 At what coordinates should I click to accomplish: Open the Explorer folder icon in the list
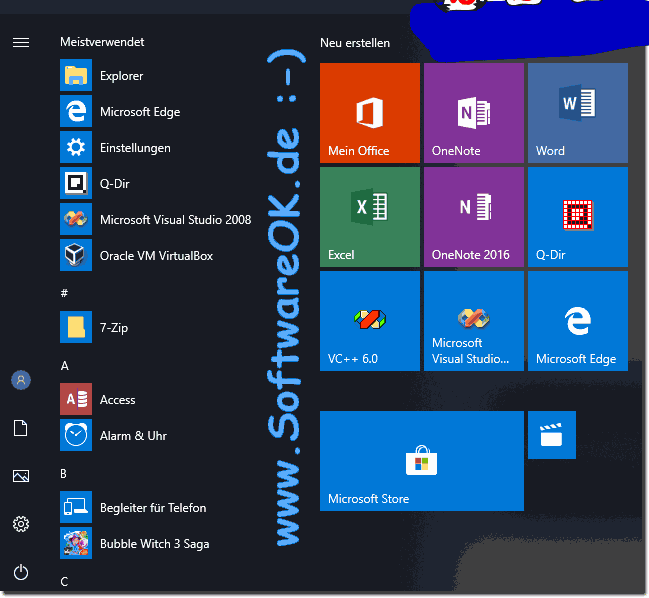click(76, 75)
